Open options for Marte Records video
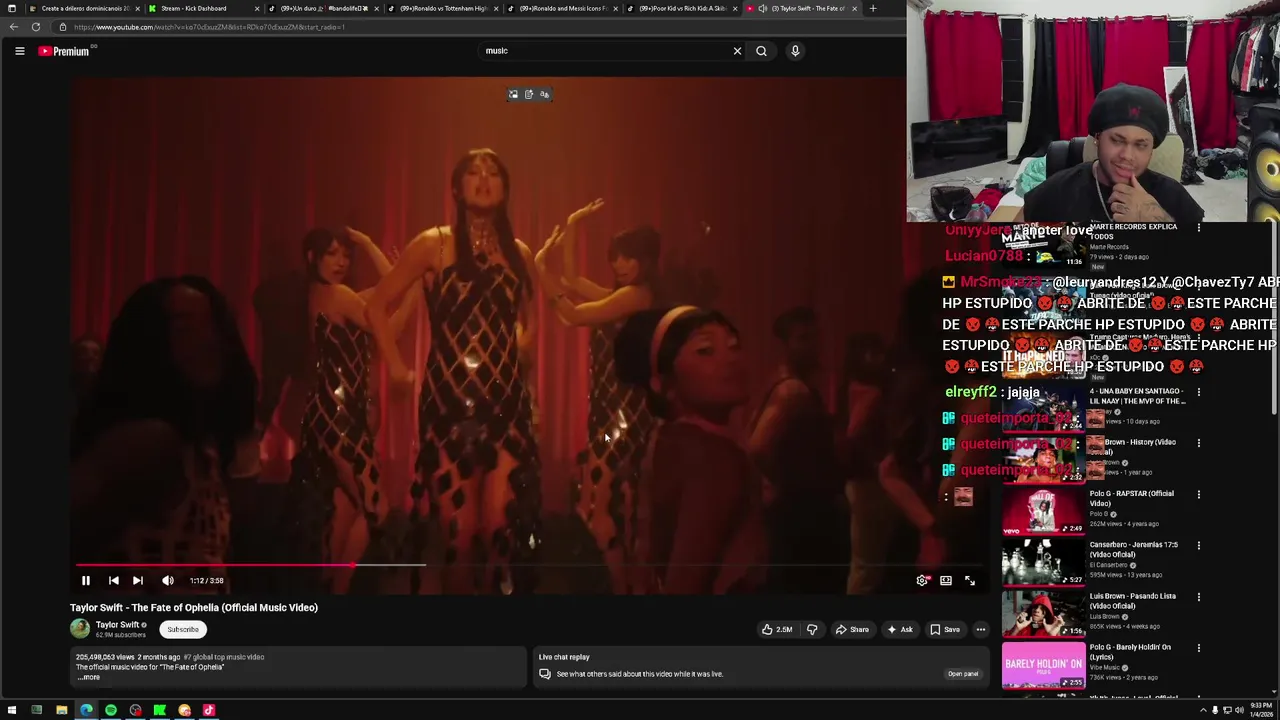The width and height of the screenshot is (1280, 720). (1199, 228)
